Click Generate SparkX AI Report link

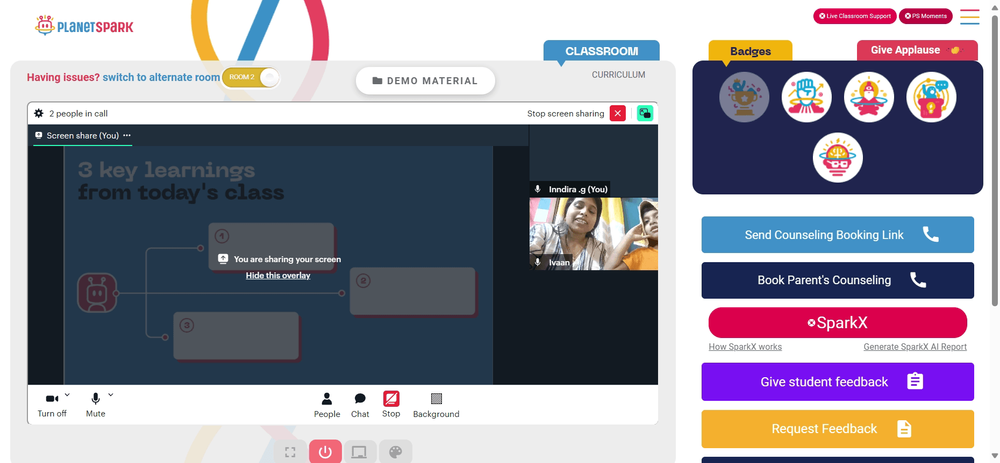[915, 347]
